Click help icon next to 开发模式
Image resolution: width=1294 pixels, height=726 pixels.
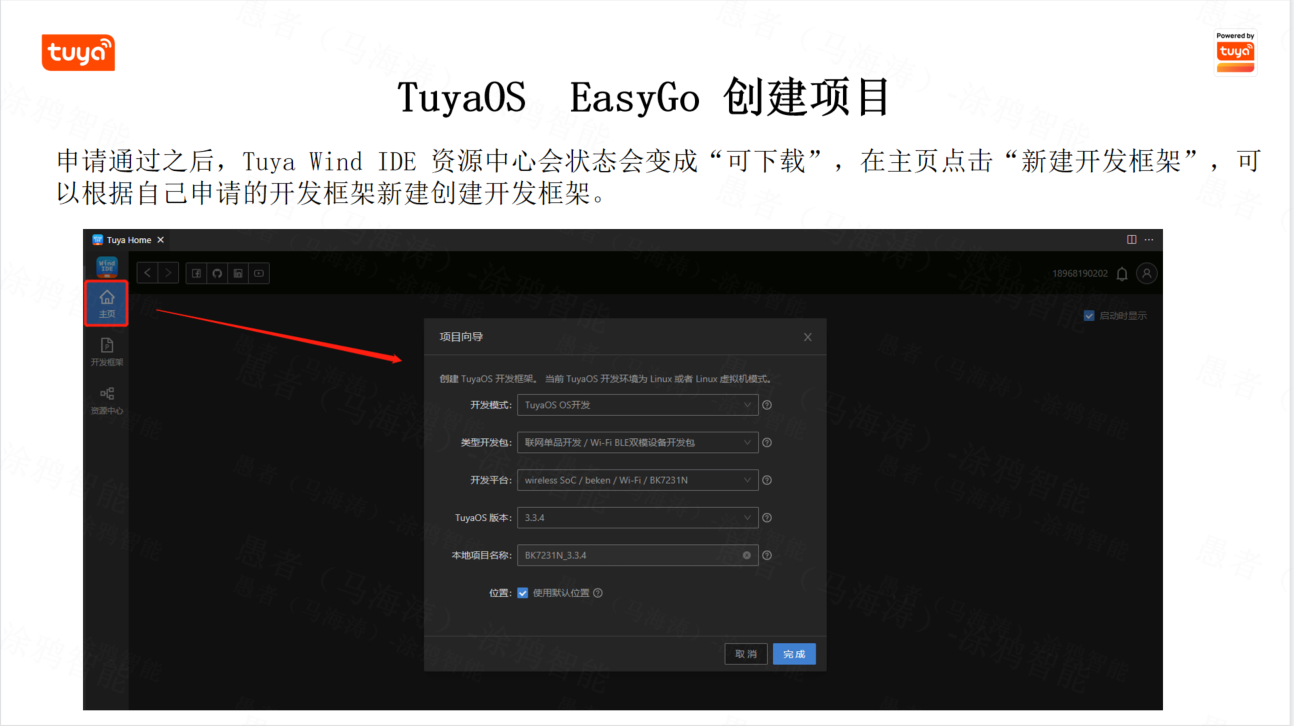pos(767,405)
